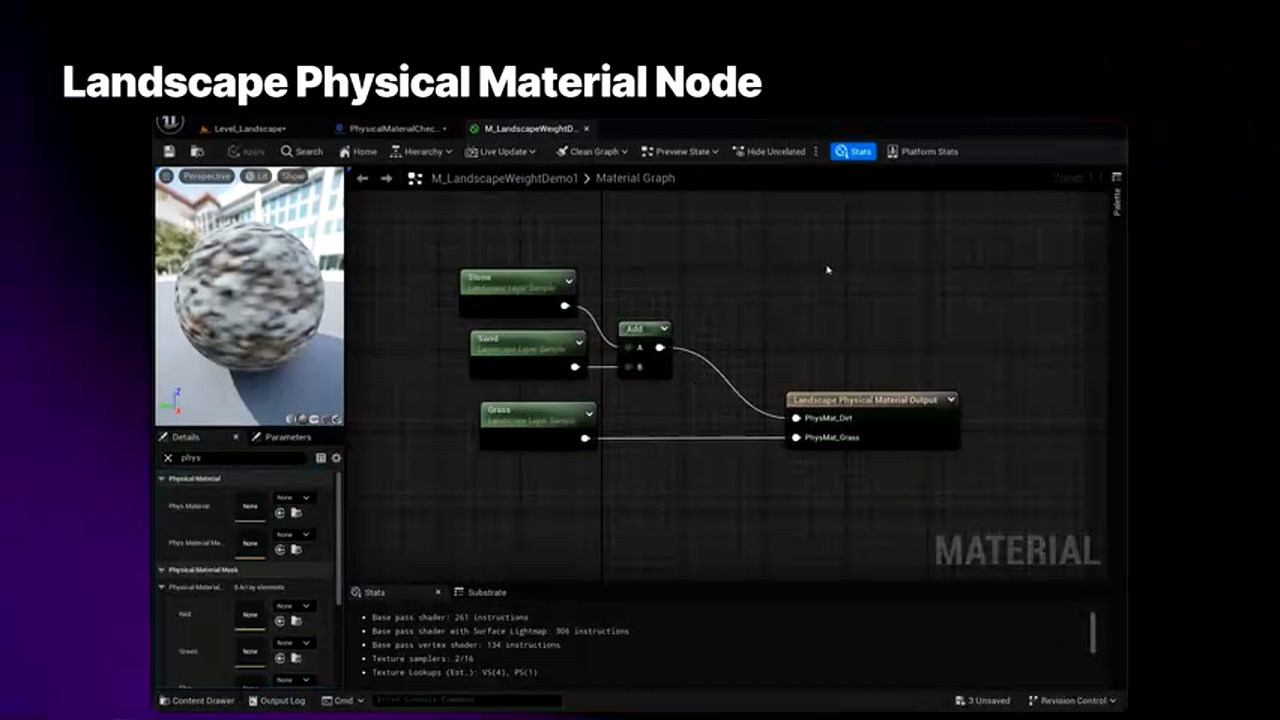
Task: Clear the 'phys' search filter
Action: pos(168,458)
